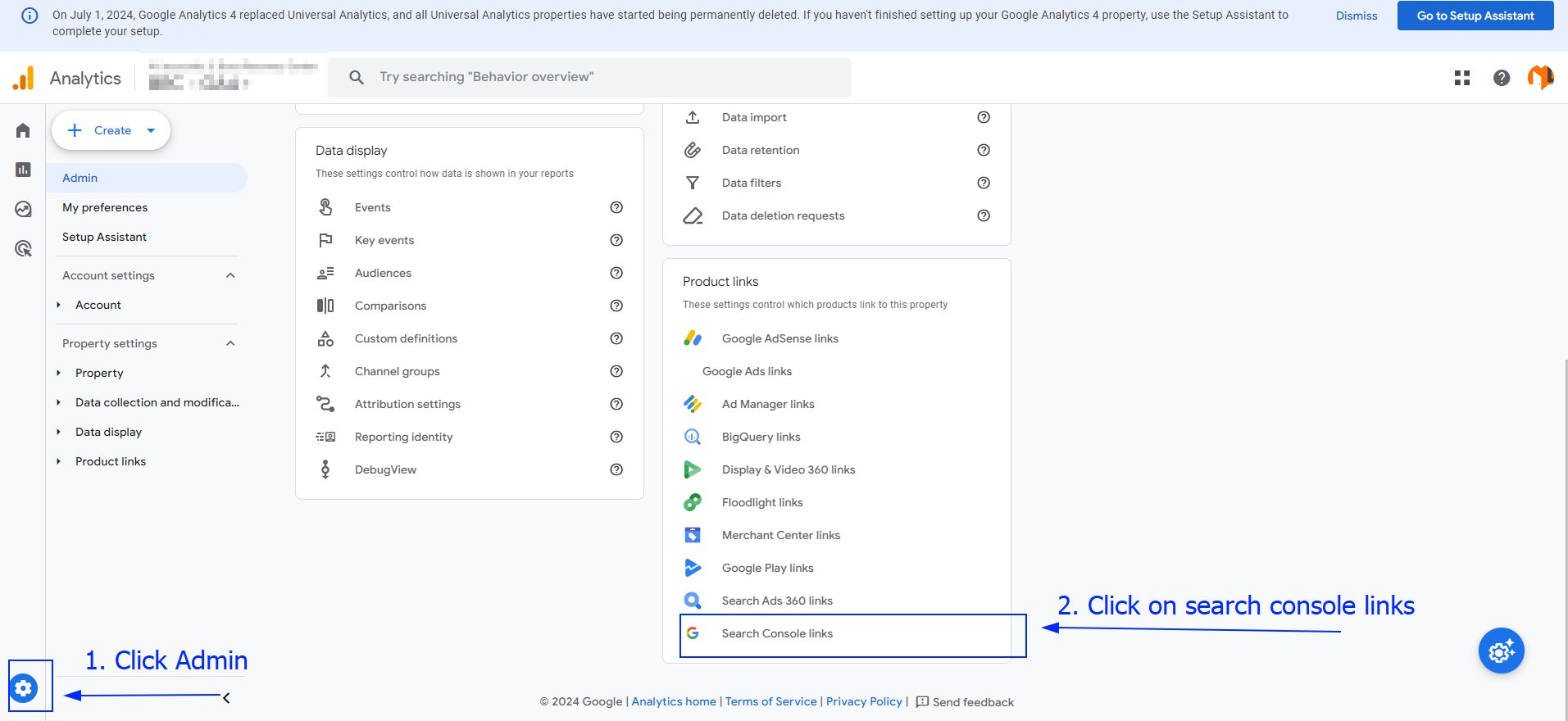Open the floating settings assistant button

(x=1501, y=651)
